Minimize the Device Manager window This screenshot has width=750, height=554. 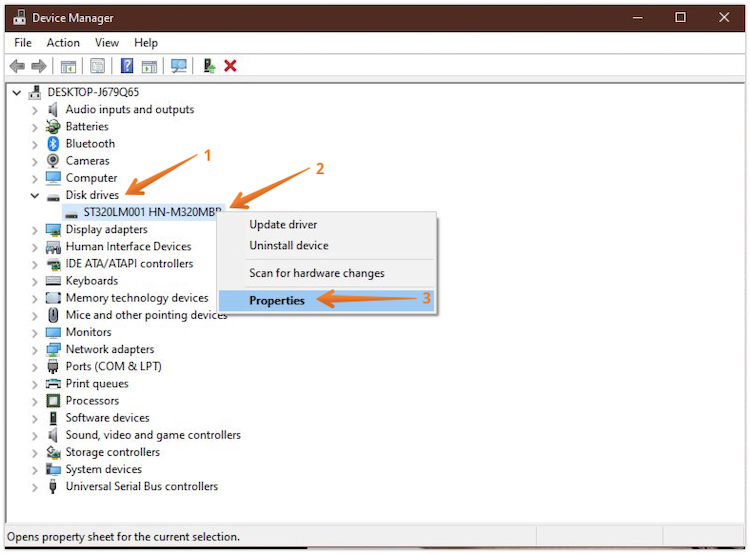tap(637, 18)
